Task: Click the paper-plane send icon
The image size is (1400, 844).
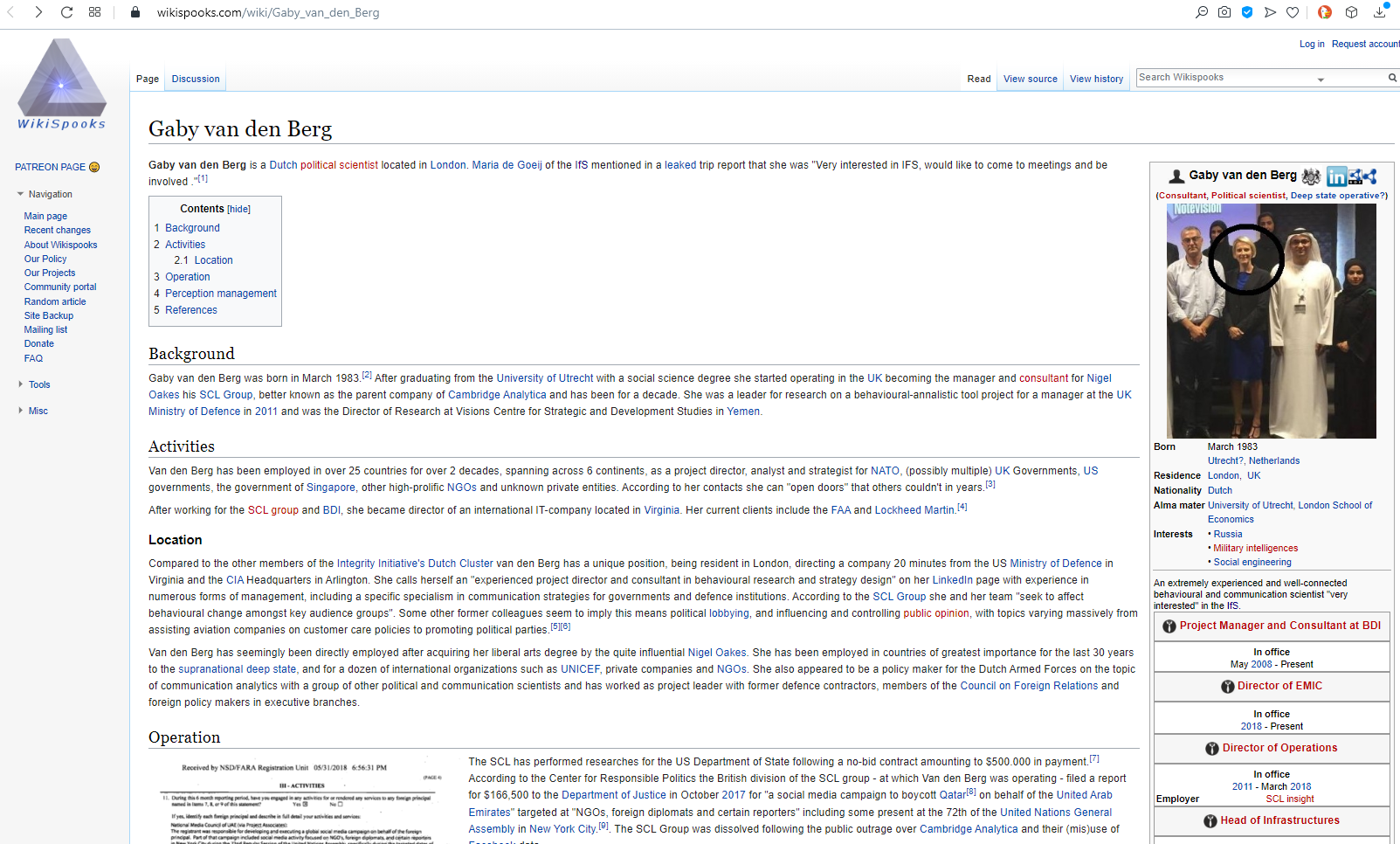Action: pos(1270,12)
